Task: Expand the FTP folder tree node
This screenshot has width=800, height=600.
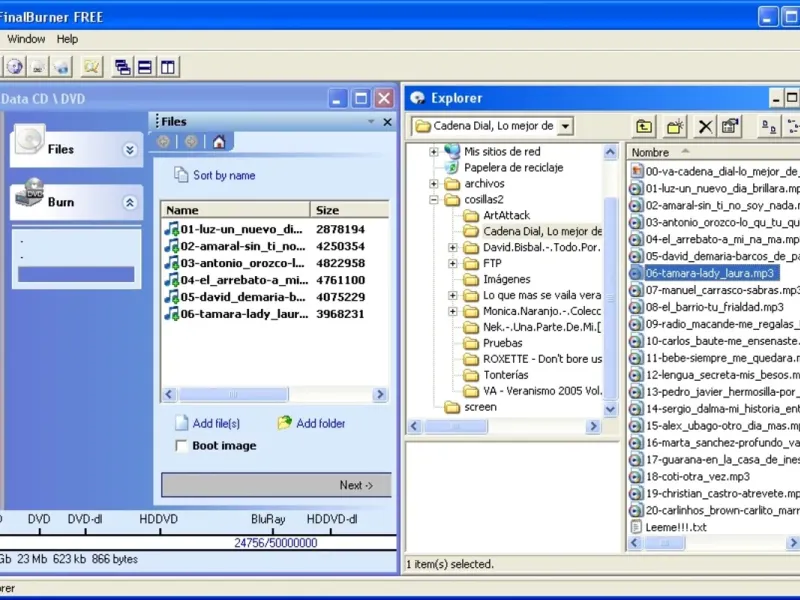Action: [x=453, y=263]
